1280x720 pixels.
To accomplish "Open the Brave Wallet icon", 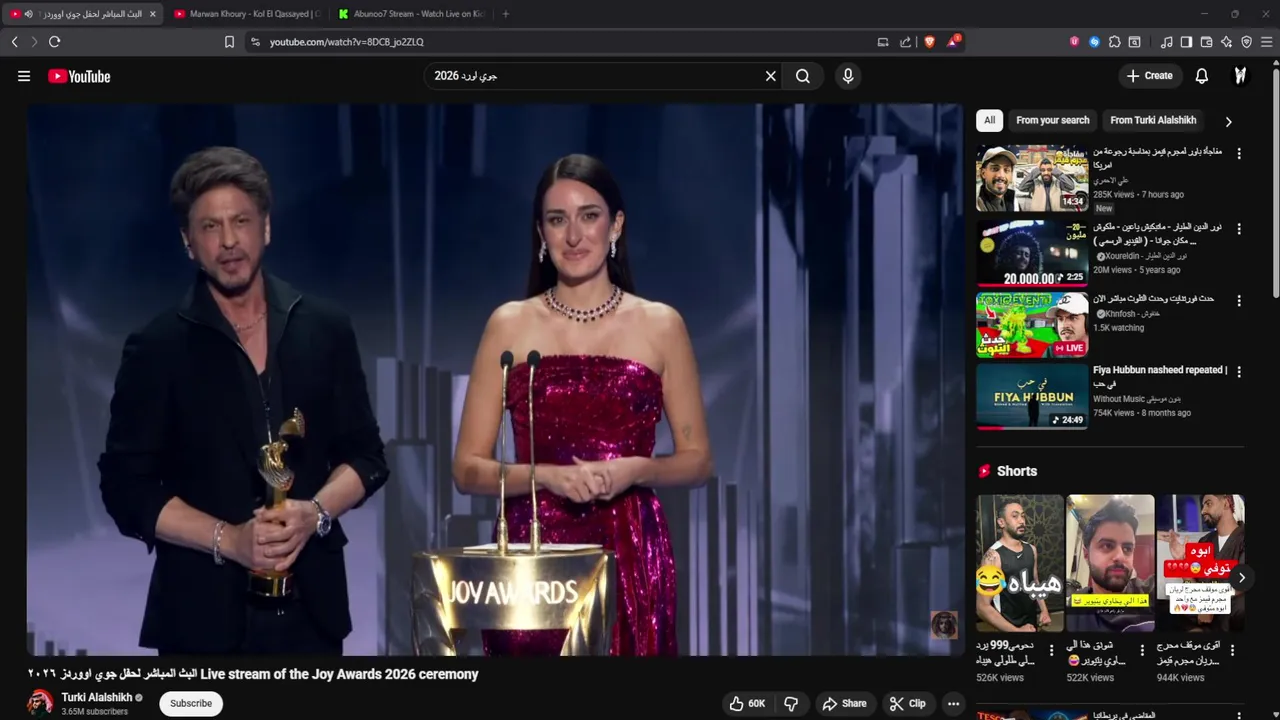I will [x=1206, y=42].
